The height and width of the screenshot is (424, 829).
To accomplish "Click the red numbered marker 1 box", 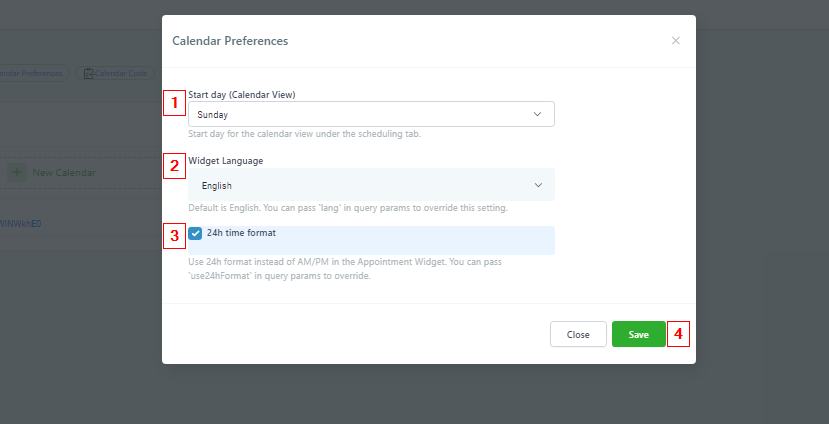I will [174, 102].
